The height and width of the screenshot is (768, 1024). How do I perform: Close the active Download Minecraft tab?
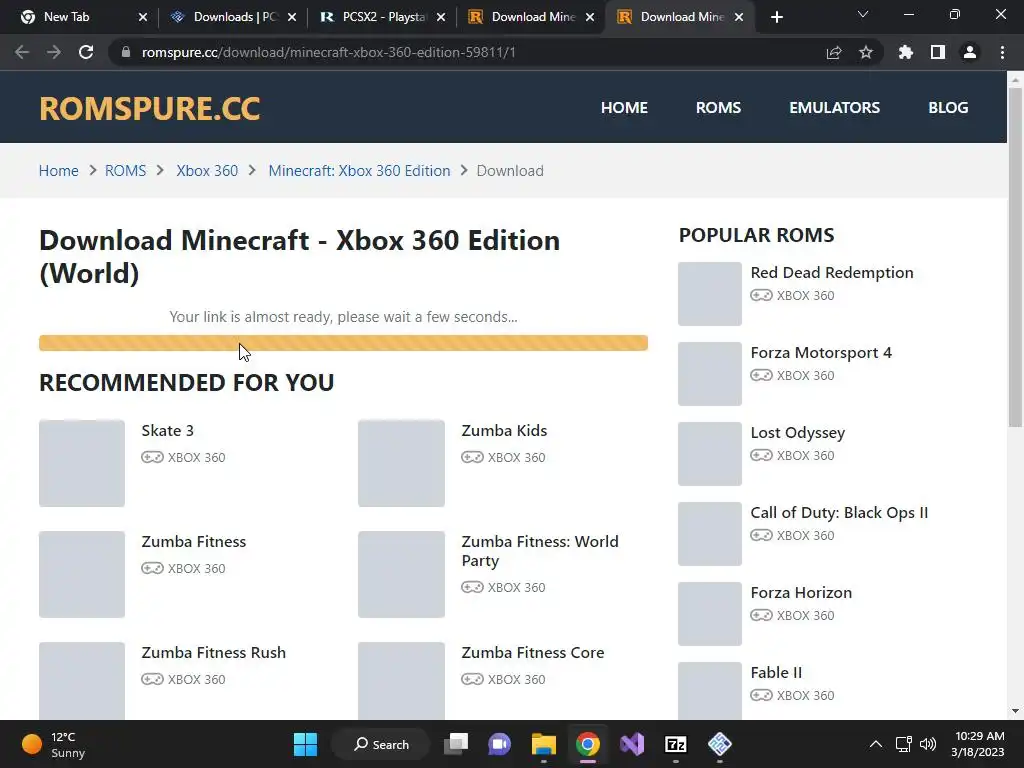(x=739, y=17)
